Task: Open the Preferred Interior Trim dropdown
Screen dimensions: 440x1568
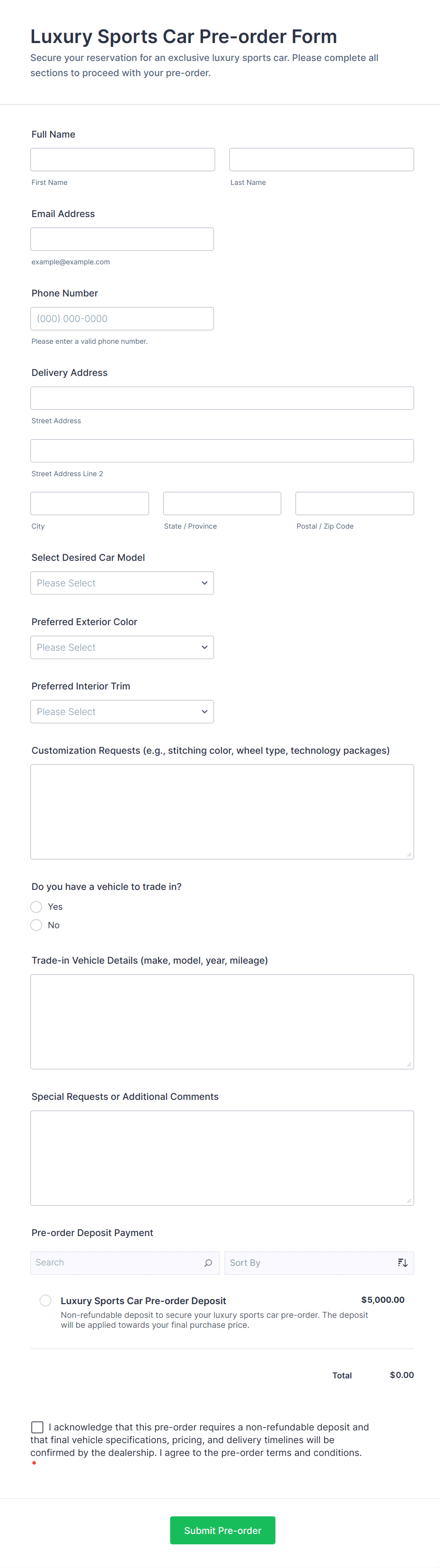Action: (122, 711)
